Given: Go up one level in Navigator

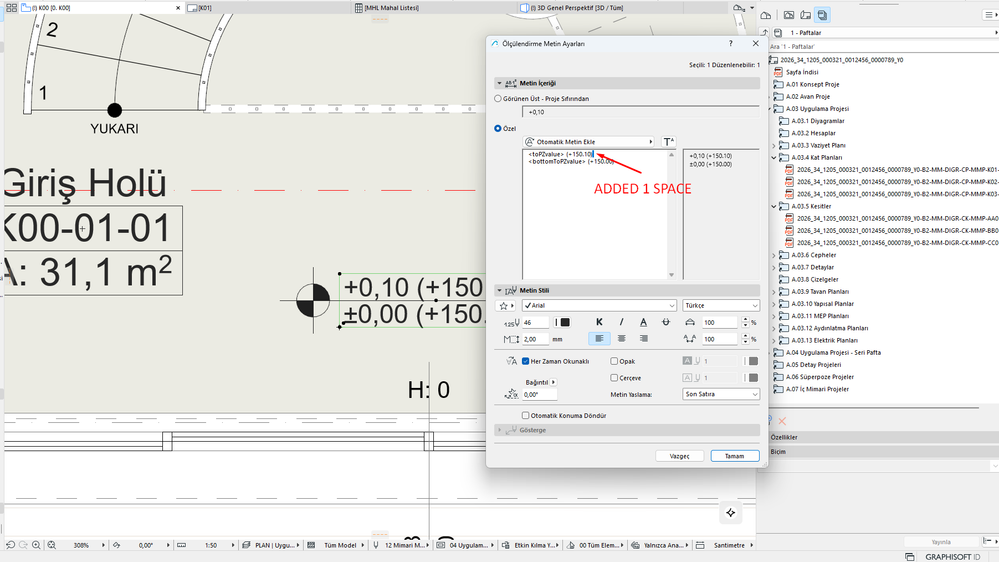Looking at the screenshot, I should coord(765,32).
